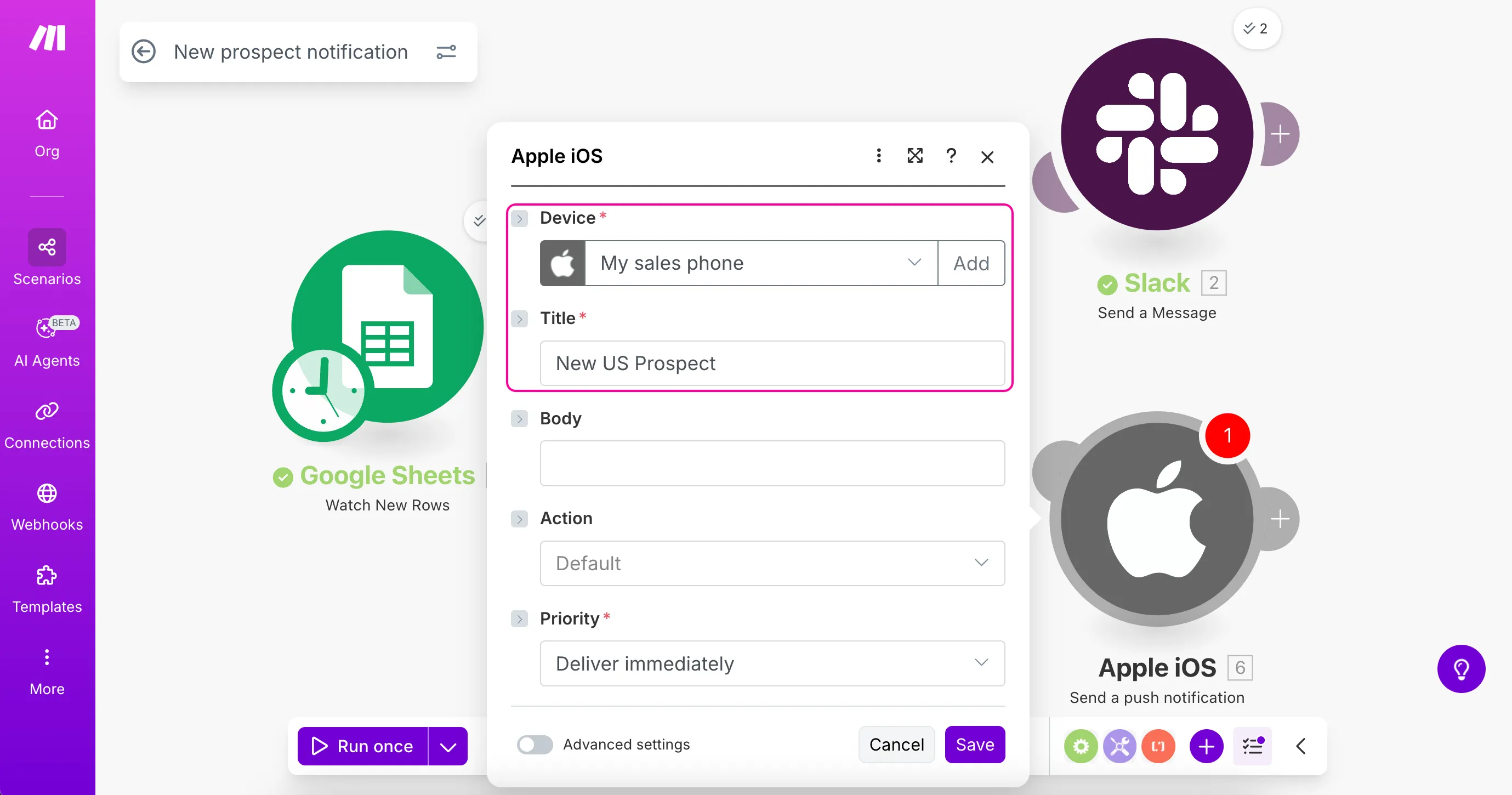Viewport: 1512px width, 795px height.
Task: Open help for the Apple iOS module
Action: [951, 156]
